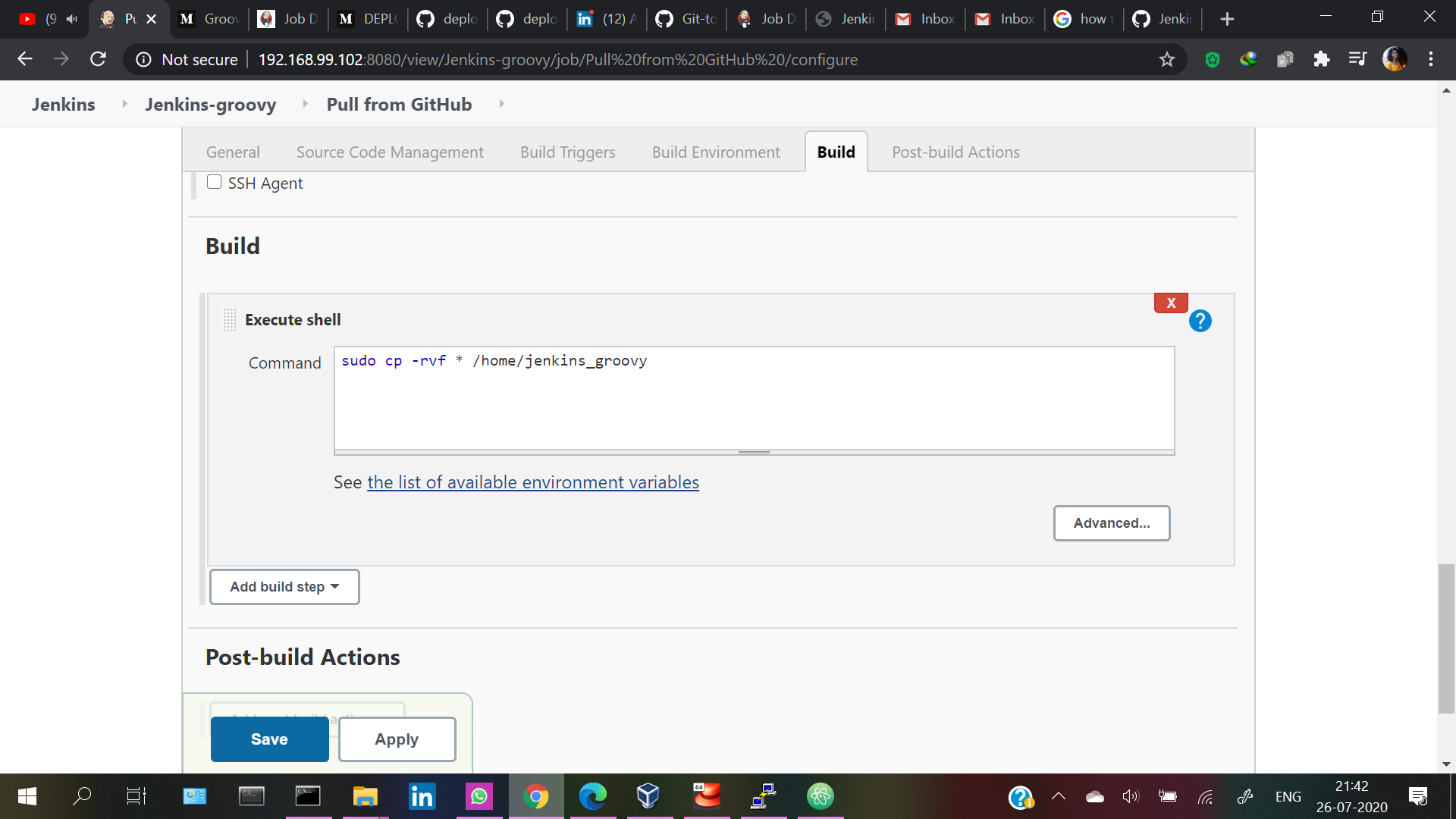This screenshot has width=1456, height=819.
Task: Expand the Pull from GitHub breadcrumb arrow
Action: tap(501, 104)
